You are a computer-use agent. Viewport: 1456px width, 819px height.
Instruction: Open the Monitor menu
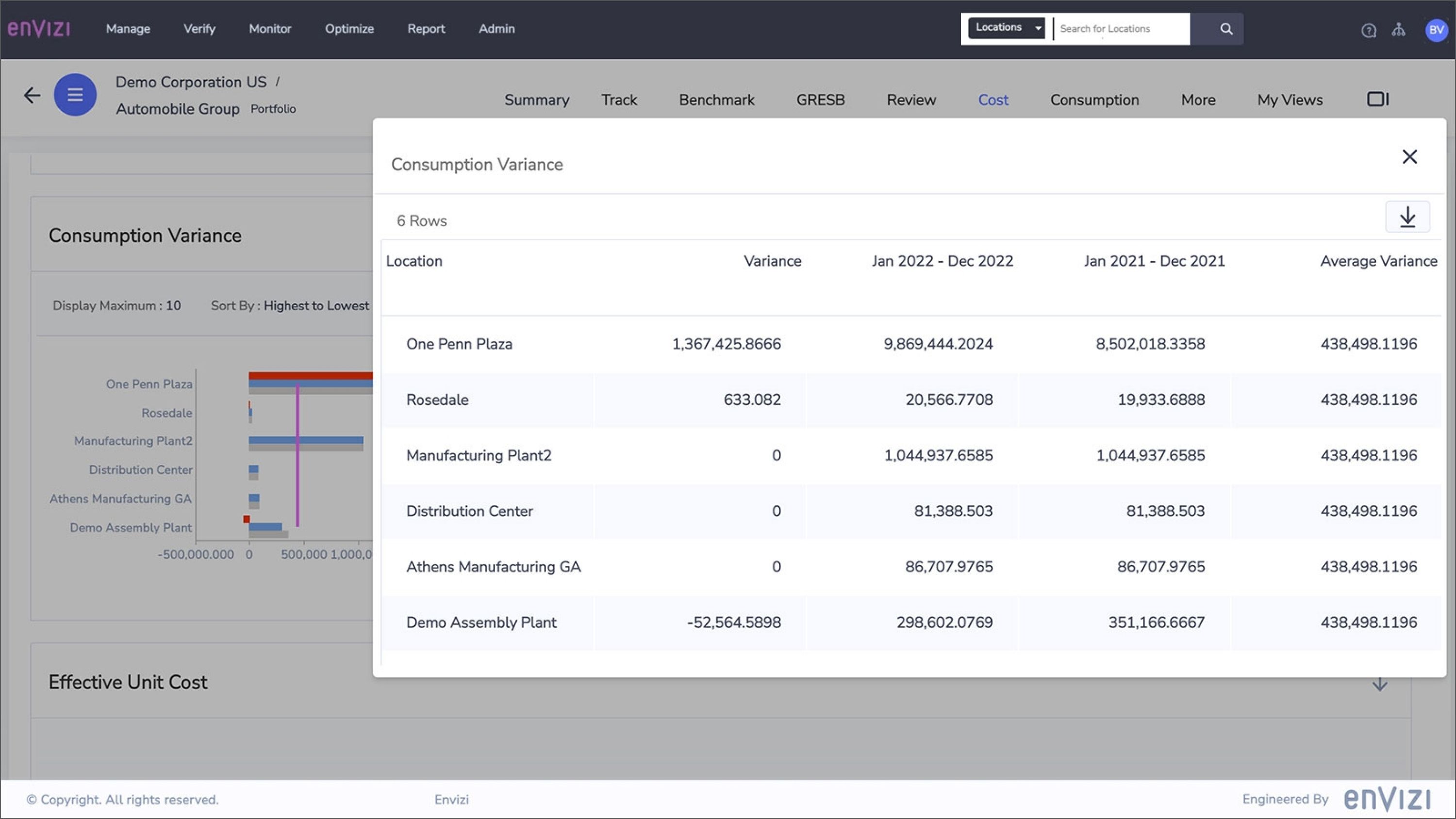(x=270, y=29)
